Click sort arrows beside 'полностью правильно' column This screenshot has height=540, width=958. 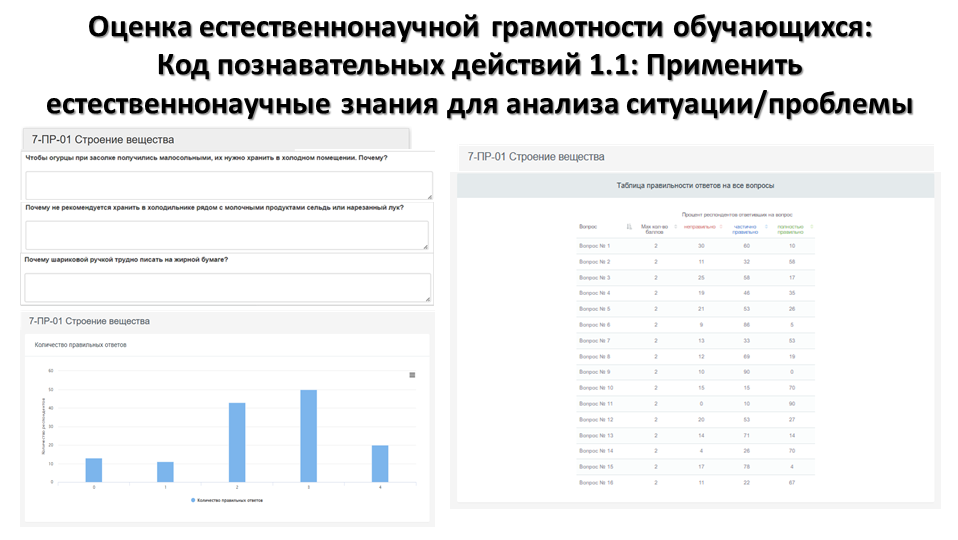(811, 227)
